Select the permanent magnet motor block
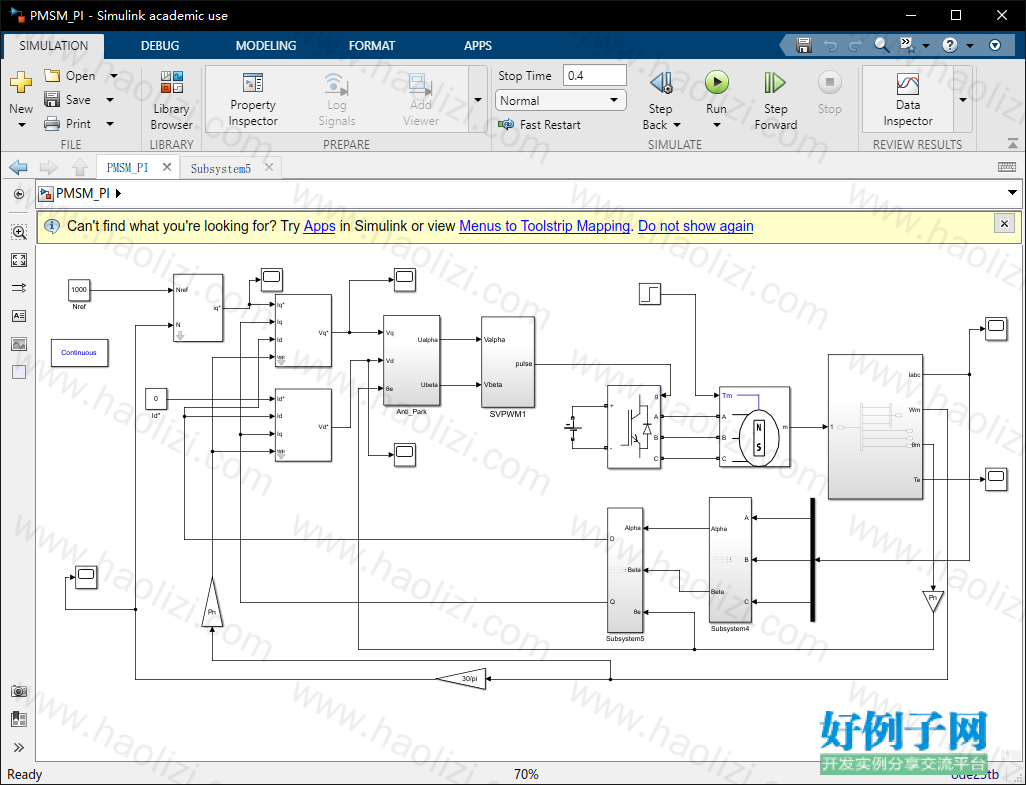 click(x=754, y=427)
